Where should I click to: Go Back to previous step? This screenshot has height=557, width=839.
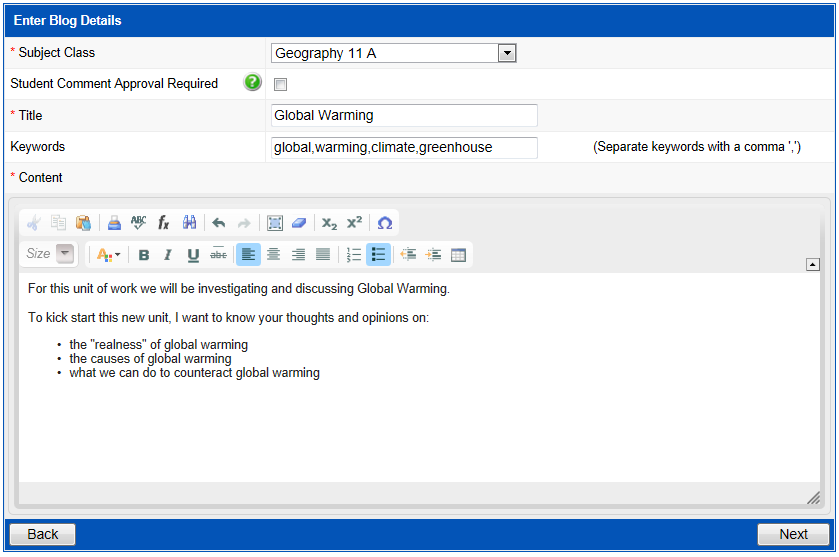click(42, 534)
